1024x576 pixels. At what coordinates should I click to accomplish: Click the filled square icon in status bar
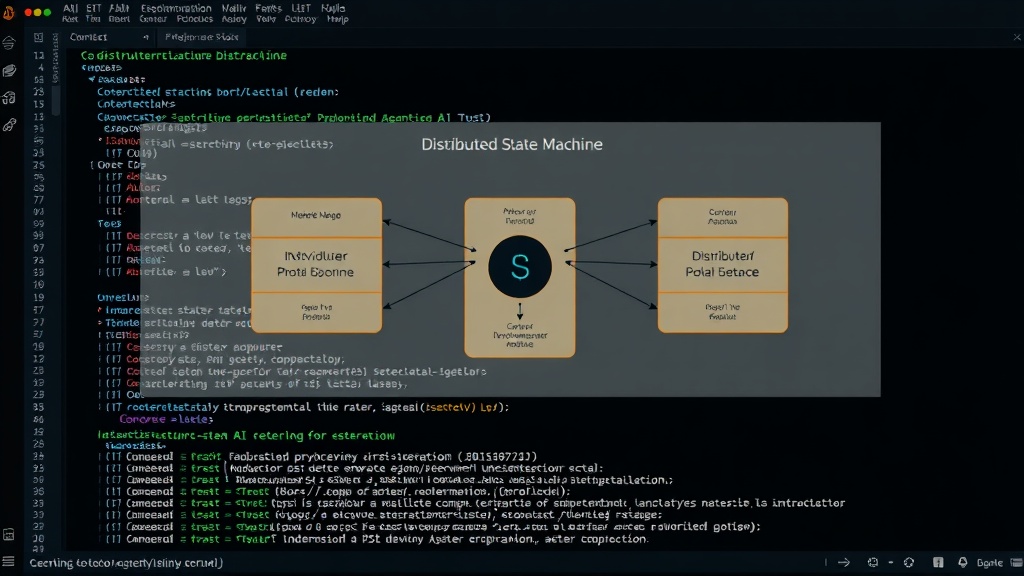938,562
